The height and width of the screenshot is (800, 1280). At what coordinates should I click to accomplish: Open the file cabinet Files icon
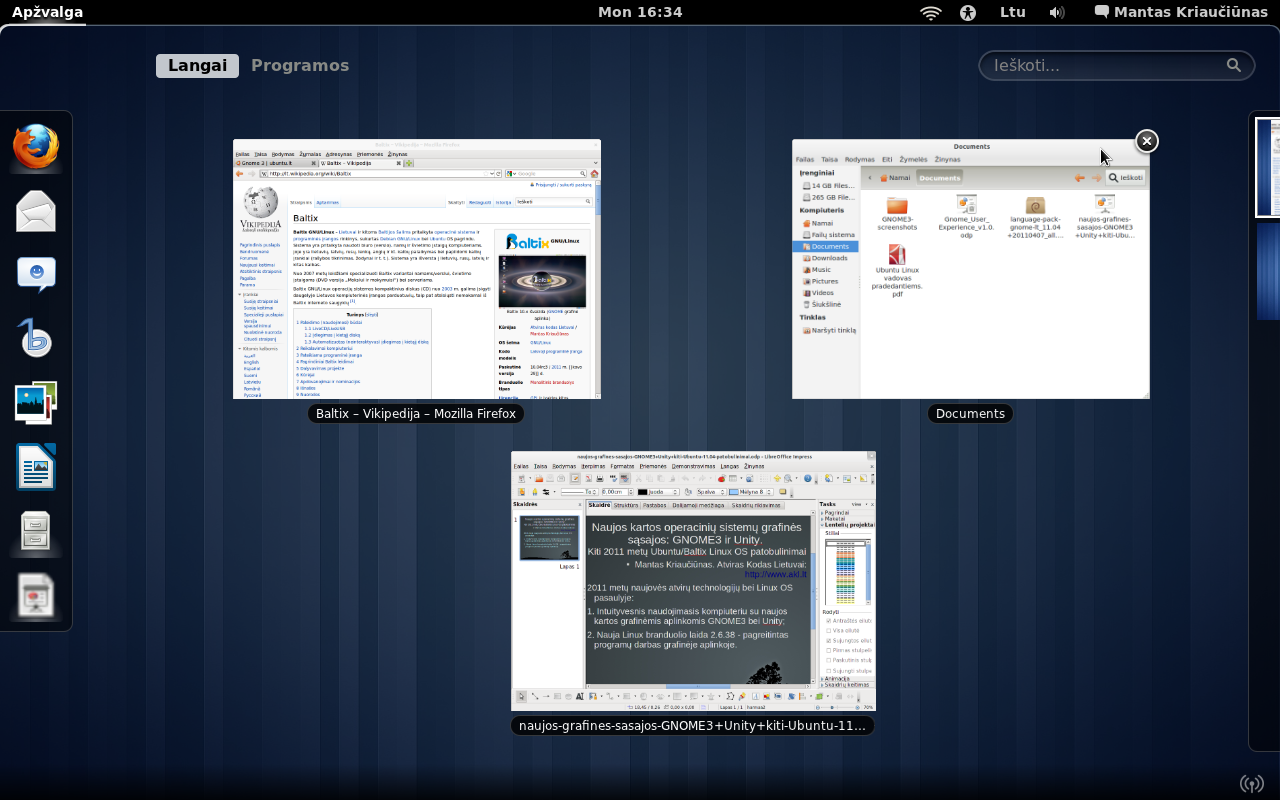(36, 531)
